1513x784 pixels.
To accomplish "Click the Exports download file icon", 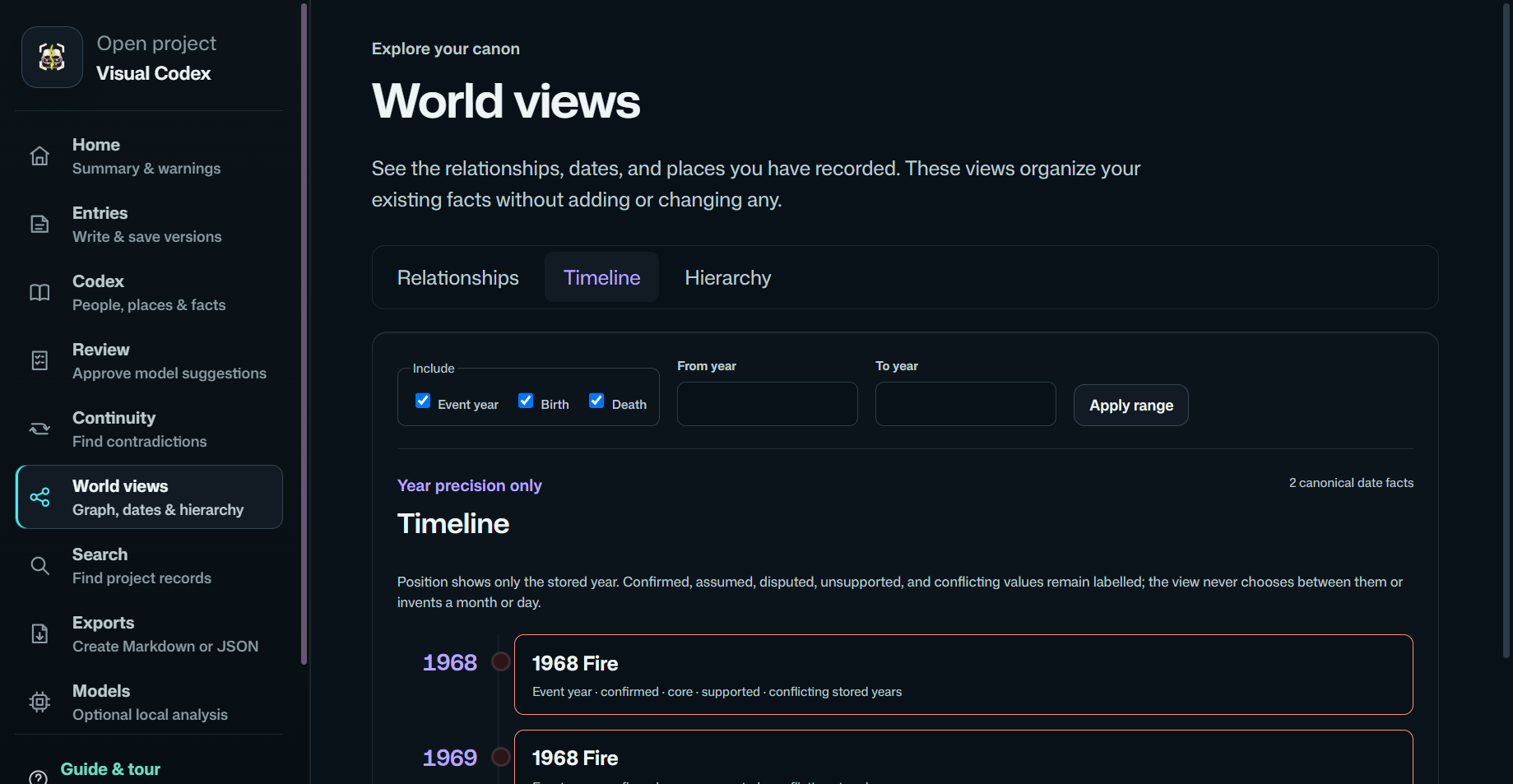I will (x=39, y=634).
